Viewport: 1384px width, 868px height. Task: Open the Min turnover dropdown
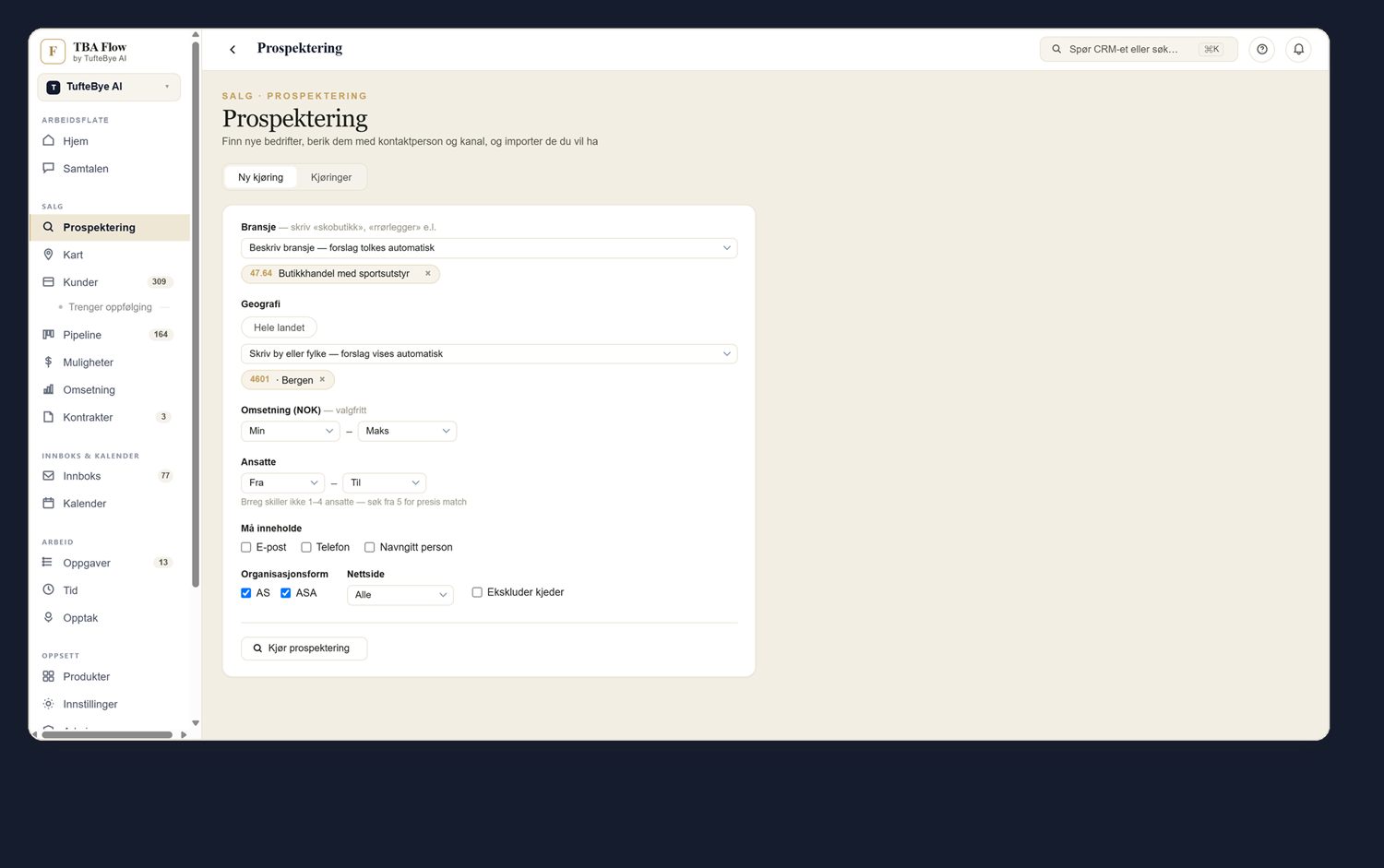pyautogui.click(x=291, y=431)
